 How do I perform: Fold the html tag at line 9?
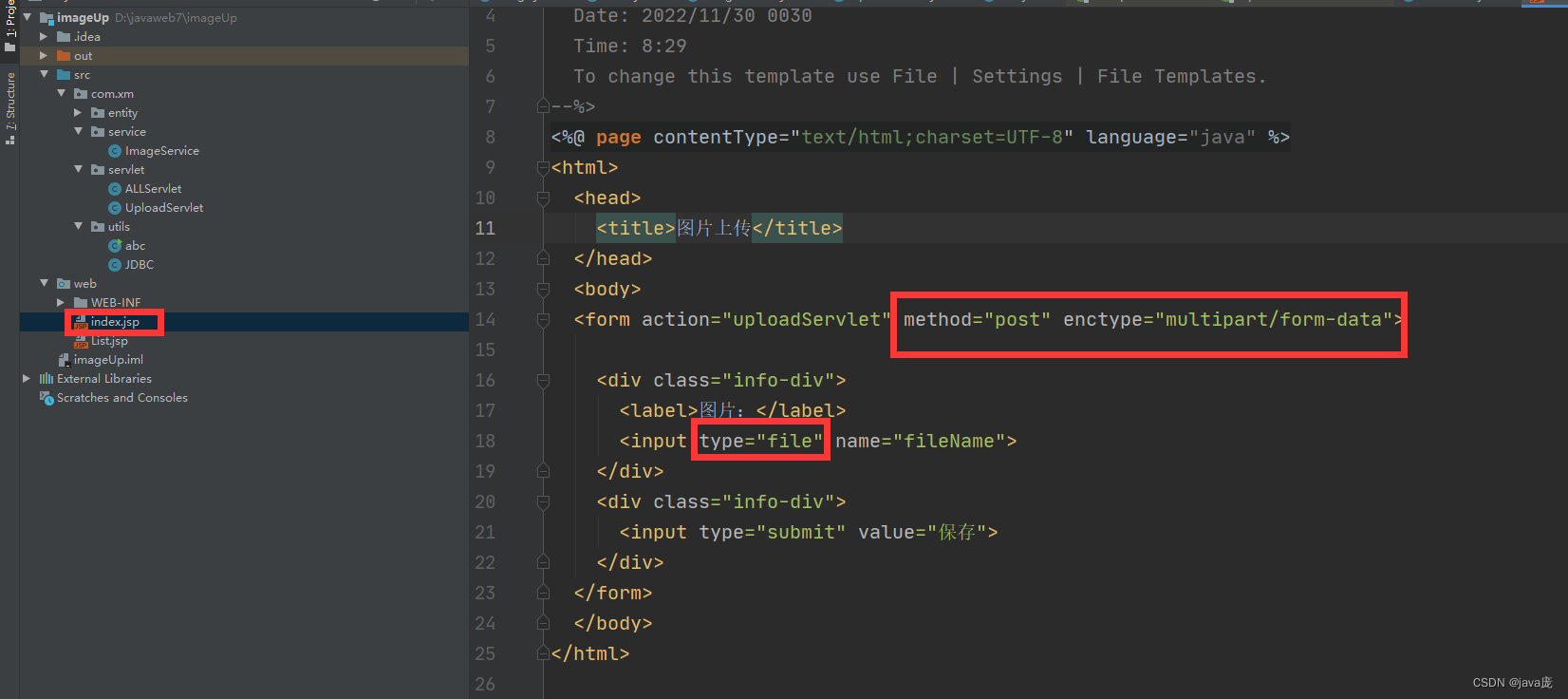(543, 168)
